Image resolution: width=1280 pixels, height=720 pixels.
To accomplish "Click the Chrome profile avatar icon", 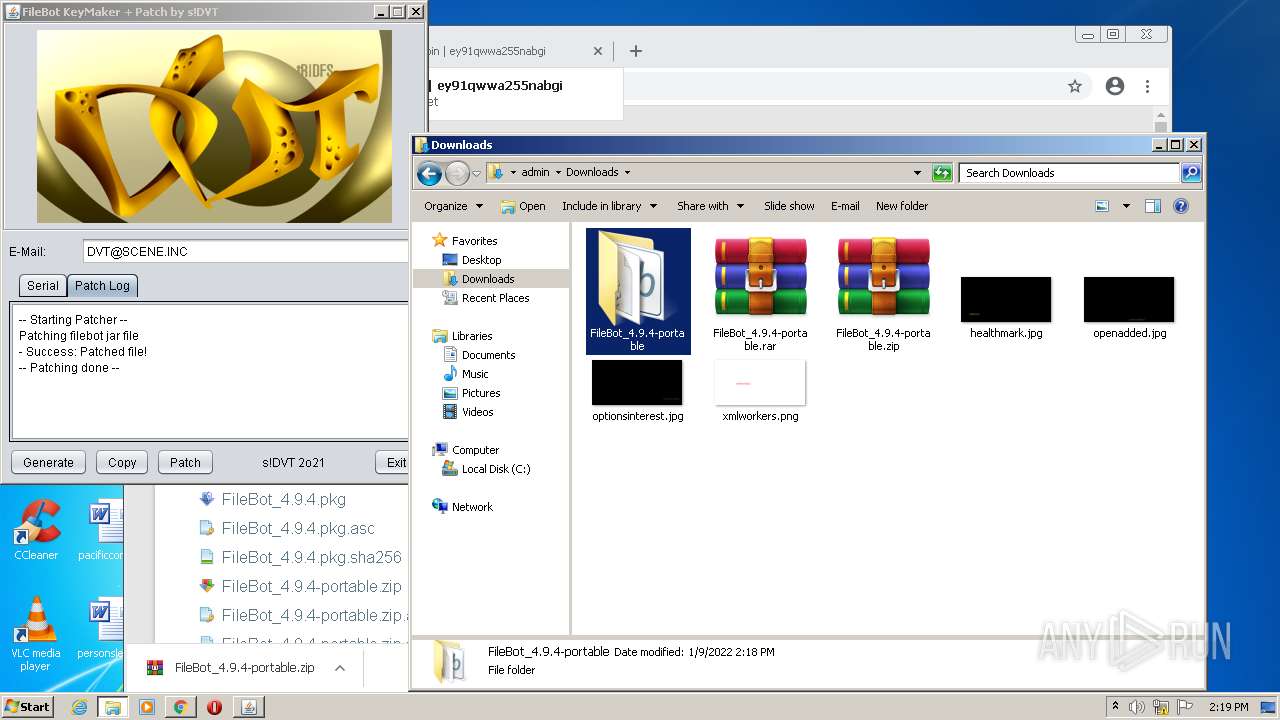I will pos(1115,86).
